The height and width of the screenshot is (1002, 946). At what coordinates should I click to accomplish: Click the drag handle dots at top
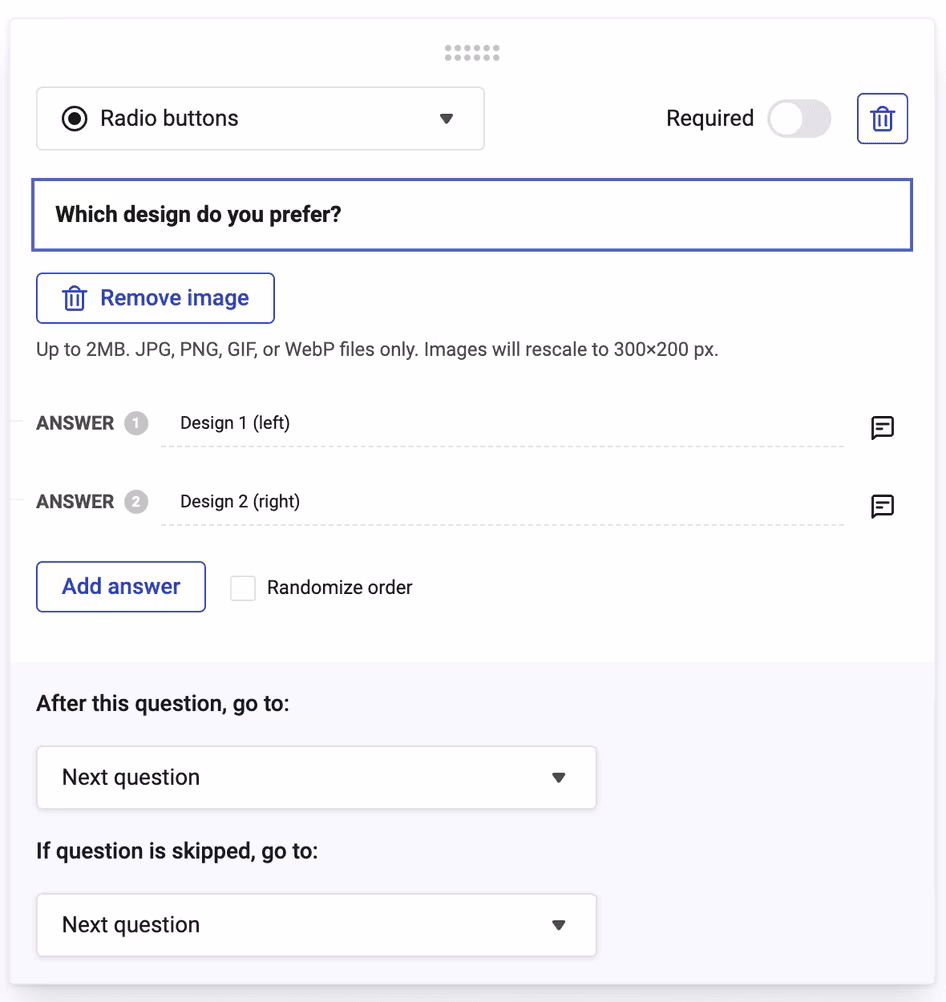[x=472, y=53]
